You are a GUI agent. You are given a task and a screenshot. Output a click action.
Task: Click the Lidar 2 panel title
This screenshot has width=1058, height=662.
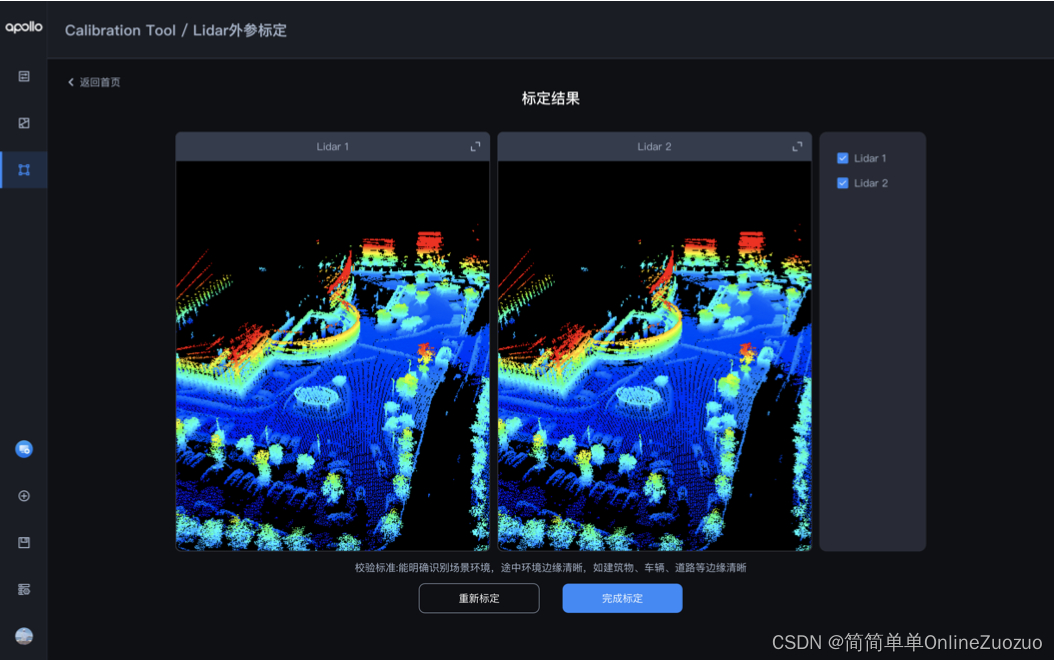pos(655,146)
